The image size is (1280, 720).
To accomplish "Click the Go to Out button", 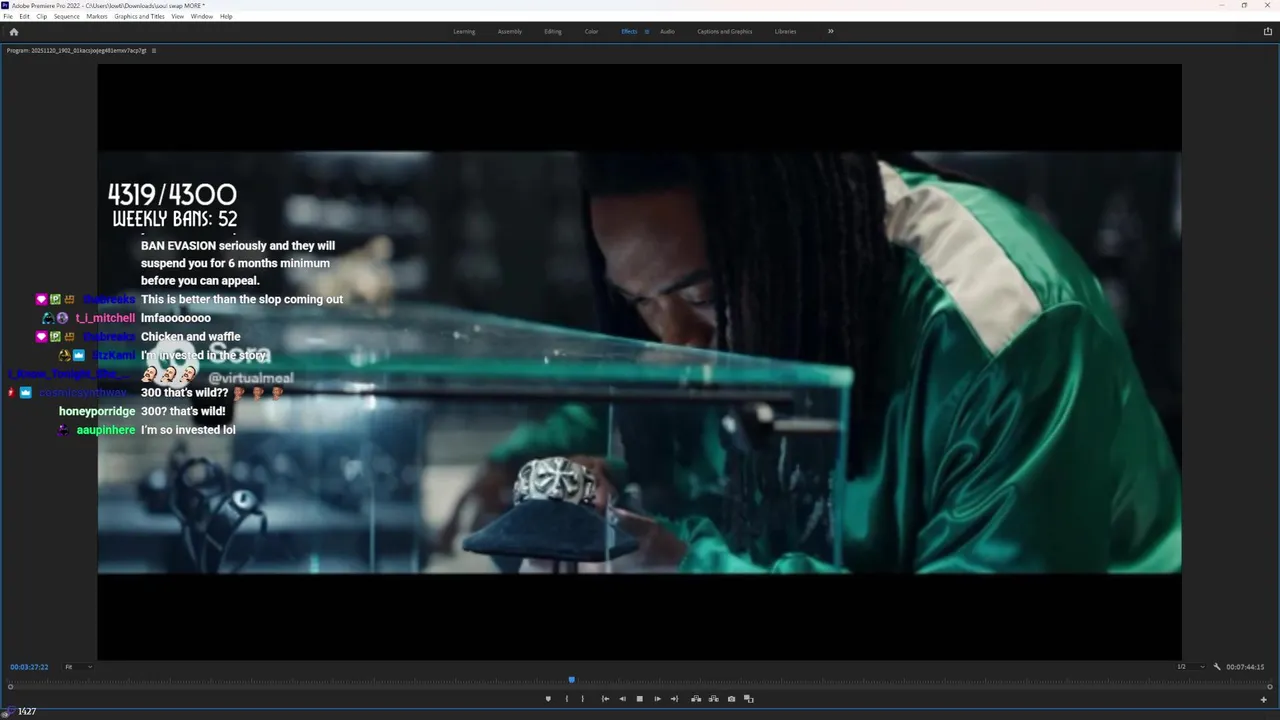I will point(674,699).
